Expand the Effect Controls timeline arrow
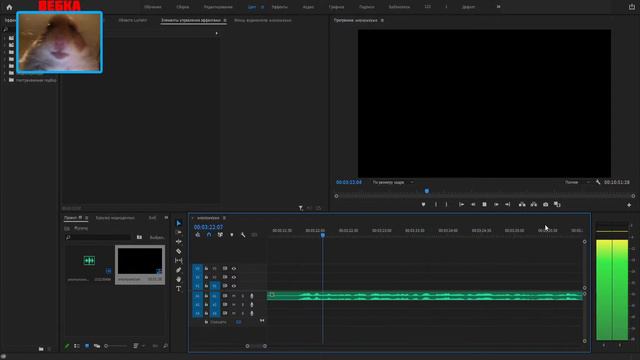 [x=217, y=33]
